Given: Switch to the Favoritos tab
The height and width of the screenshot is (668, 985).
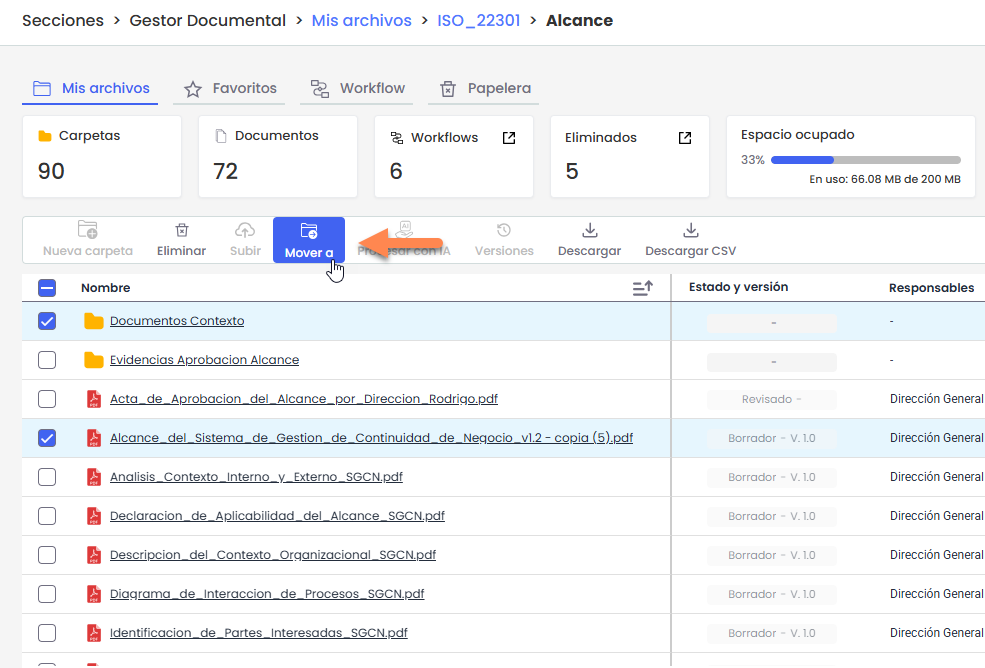Looking at the screenshot, I should click(x=231, y=88).
